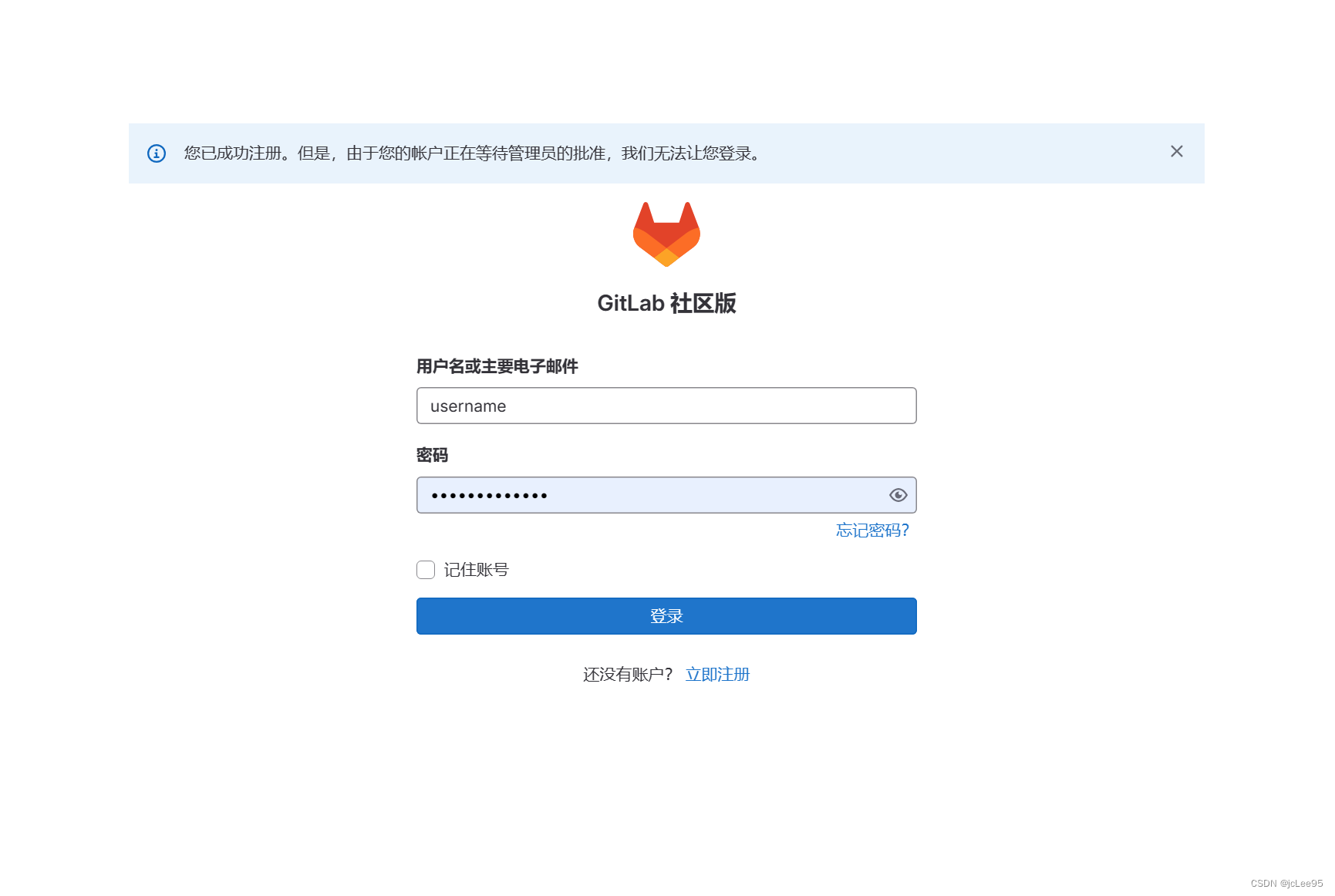Click the 还没有账户? prompt text
This screenshot has width=1335, height=896.
(628, 675)
